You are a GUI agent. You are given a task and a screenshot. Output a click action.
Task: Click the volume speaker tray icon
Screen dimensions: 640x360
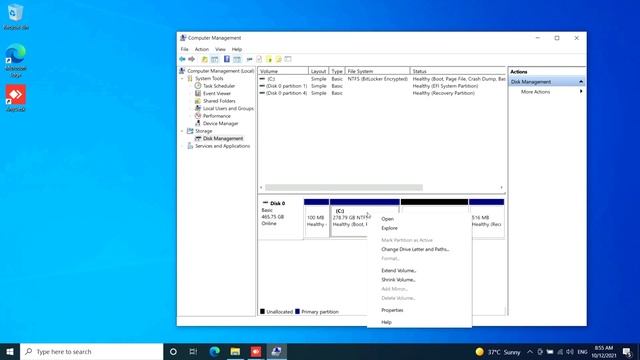click(570, 352)
